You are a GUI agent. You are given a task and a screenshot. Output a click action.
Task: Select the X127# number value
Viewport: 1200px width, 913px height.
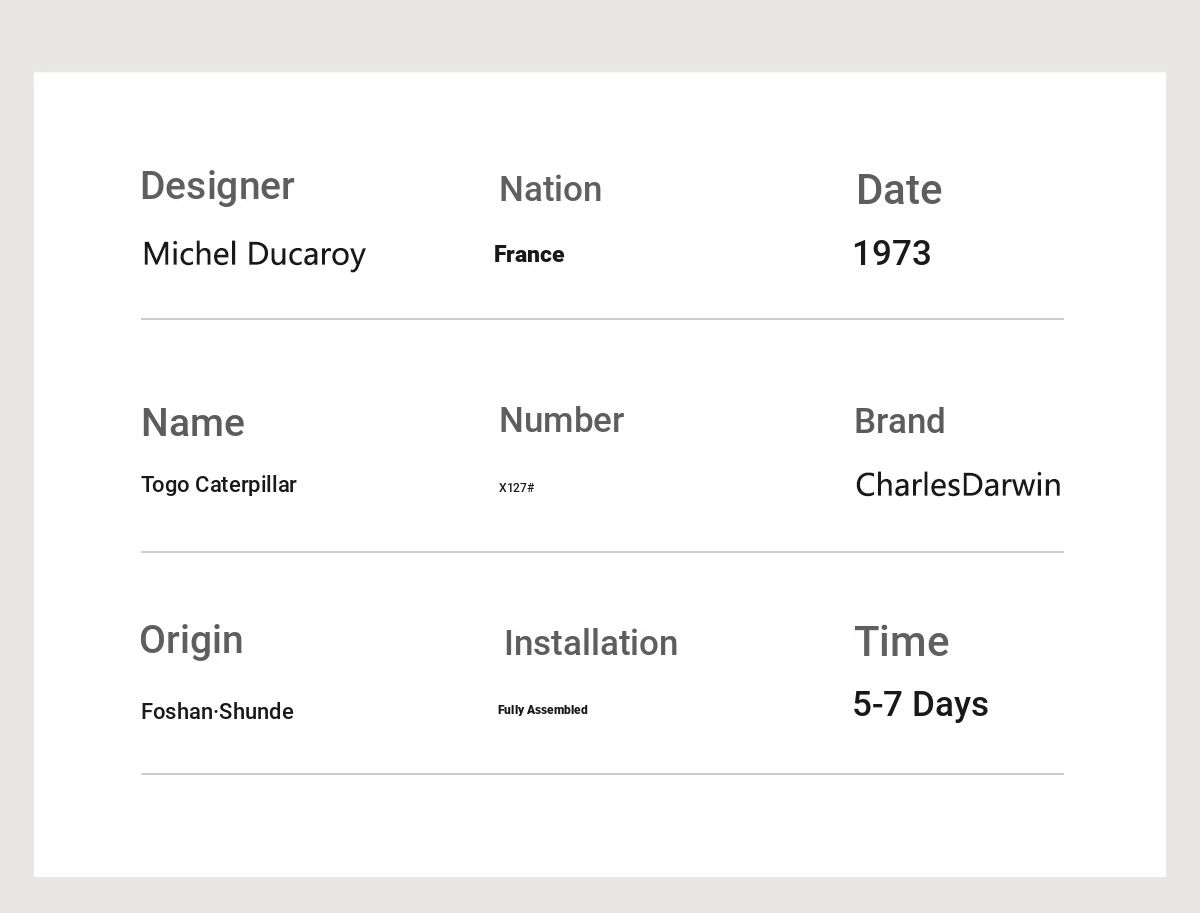tap(517, 488)
